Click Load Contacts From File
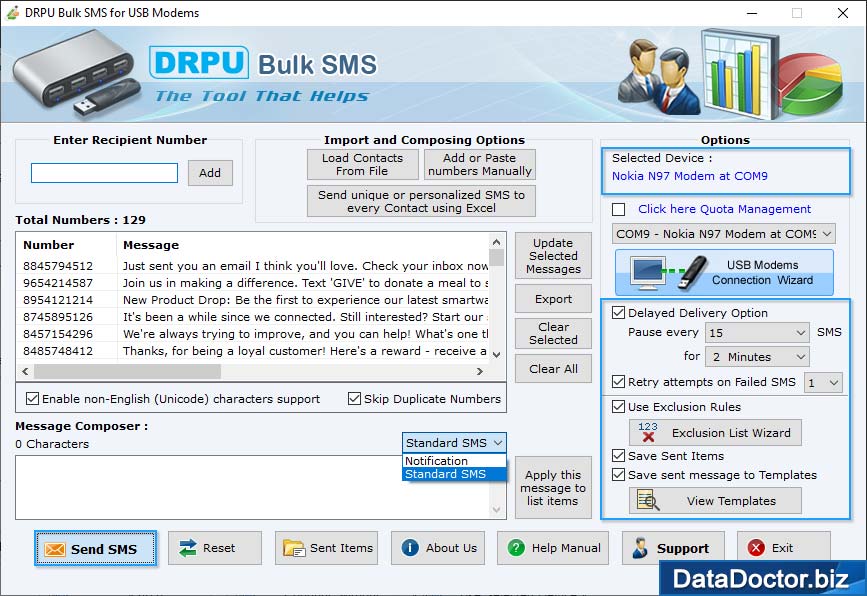Viewport: 867px width, 596px height. click(x=363, y=165)
